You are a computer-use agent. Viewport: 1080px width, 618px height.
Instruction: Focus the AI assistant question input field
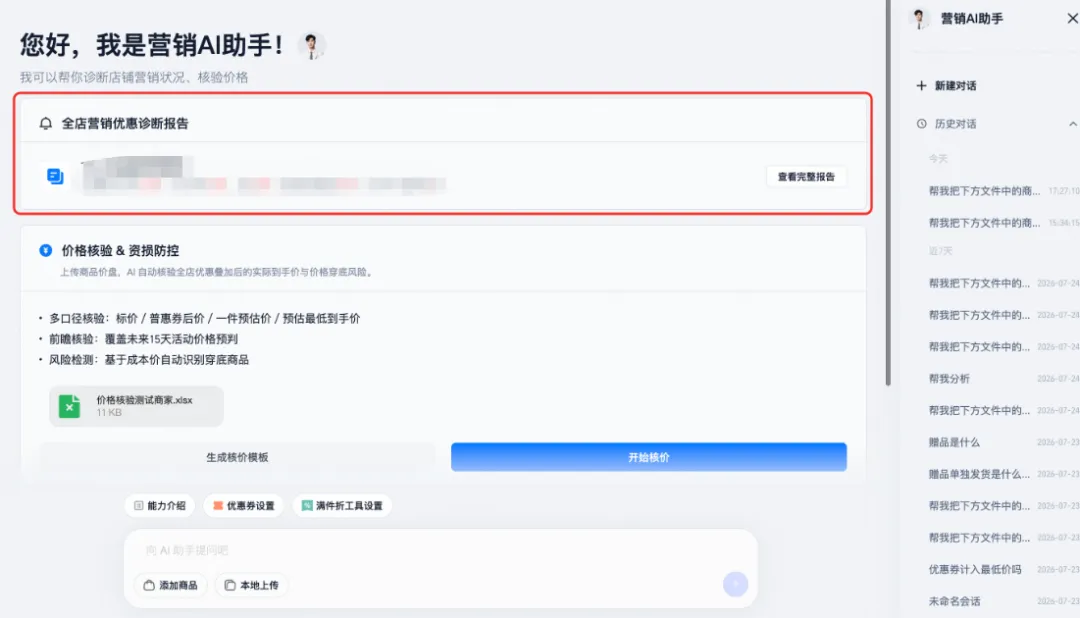pos(440,550)
